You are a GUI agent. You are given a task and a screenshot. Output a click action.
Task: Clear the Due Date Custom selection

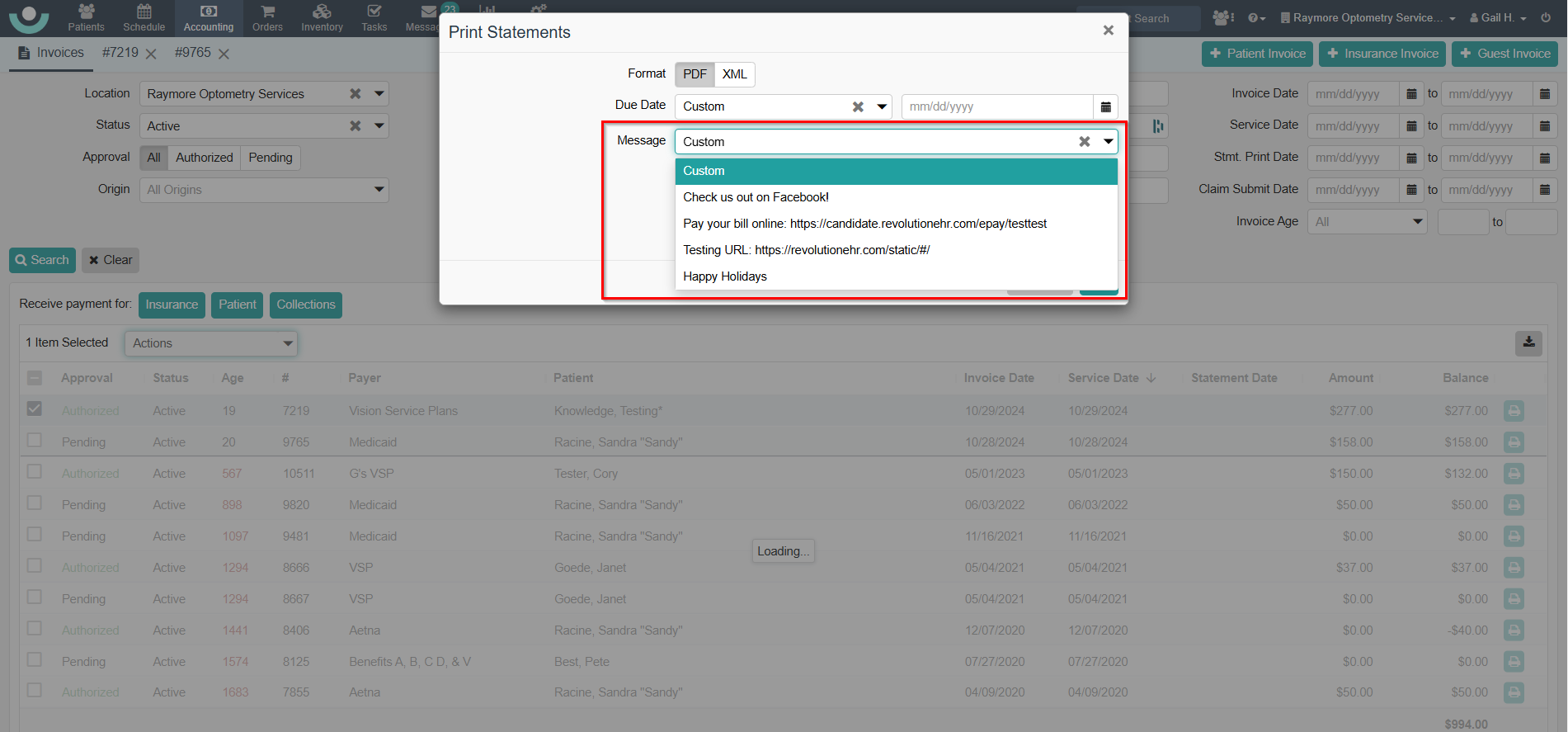tap(858, 106)
